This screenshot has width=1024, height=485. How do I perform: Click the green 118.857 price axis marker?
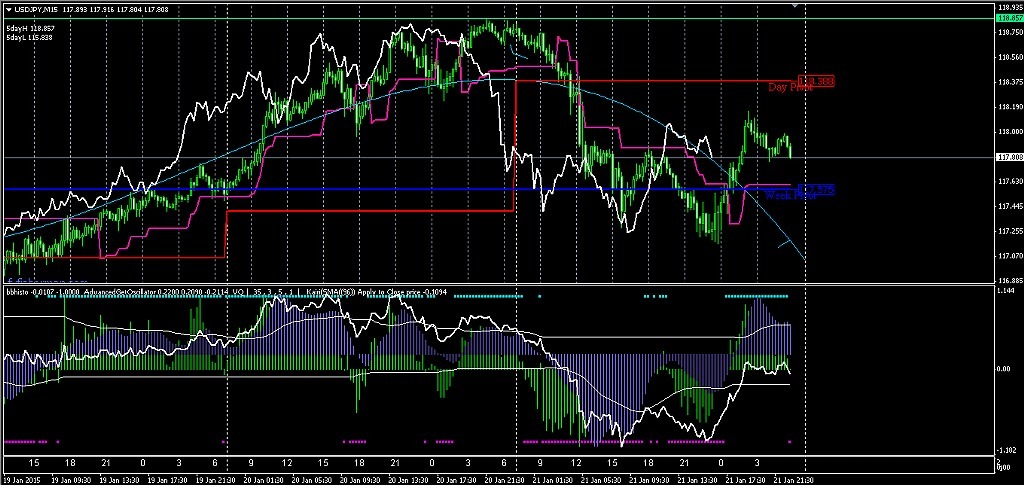tap(1010, 19)
